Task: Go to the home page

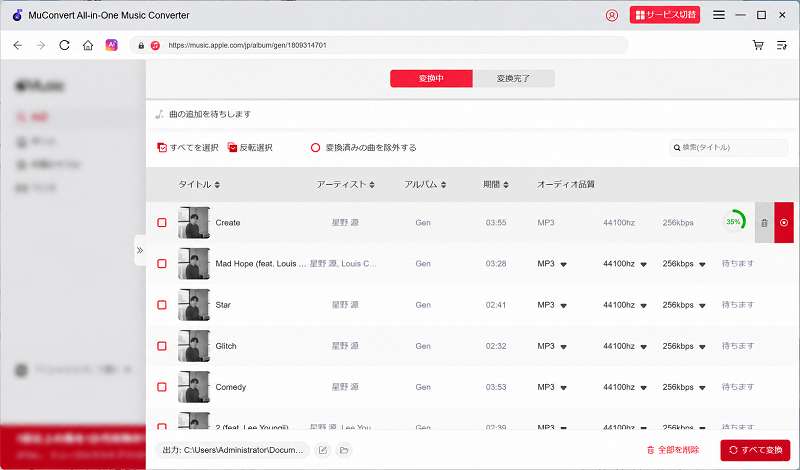Action: click(x=88, y=45)
